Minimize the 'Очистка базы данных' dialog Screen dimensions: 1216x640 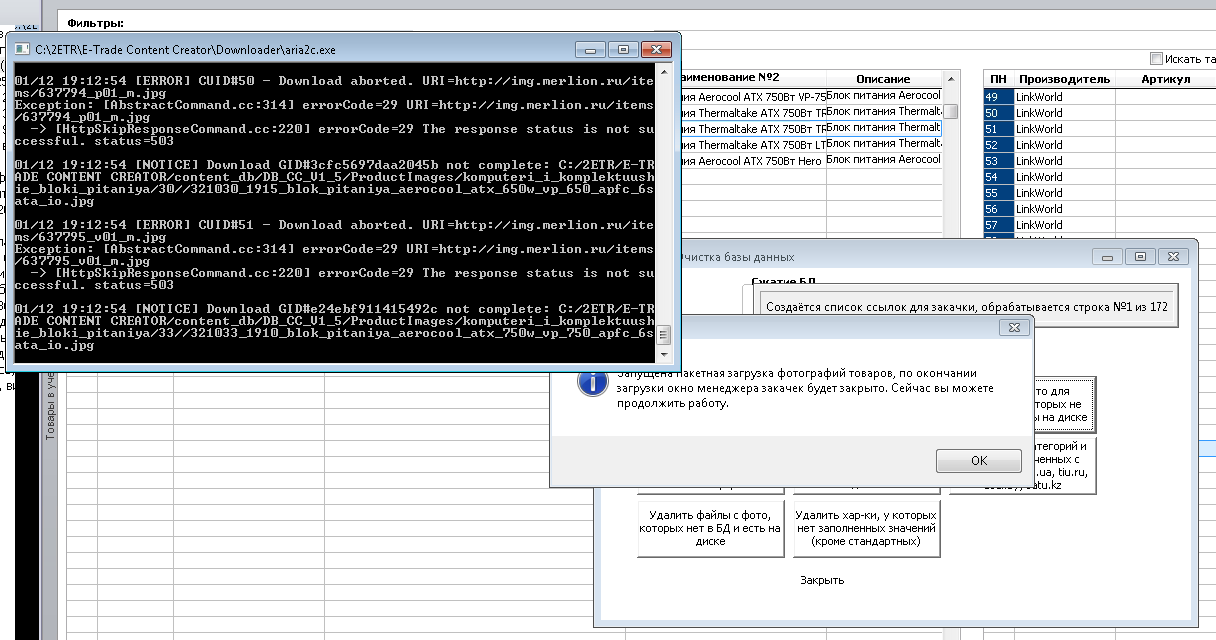(x=1106, y=256)
